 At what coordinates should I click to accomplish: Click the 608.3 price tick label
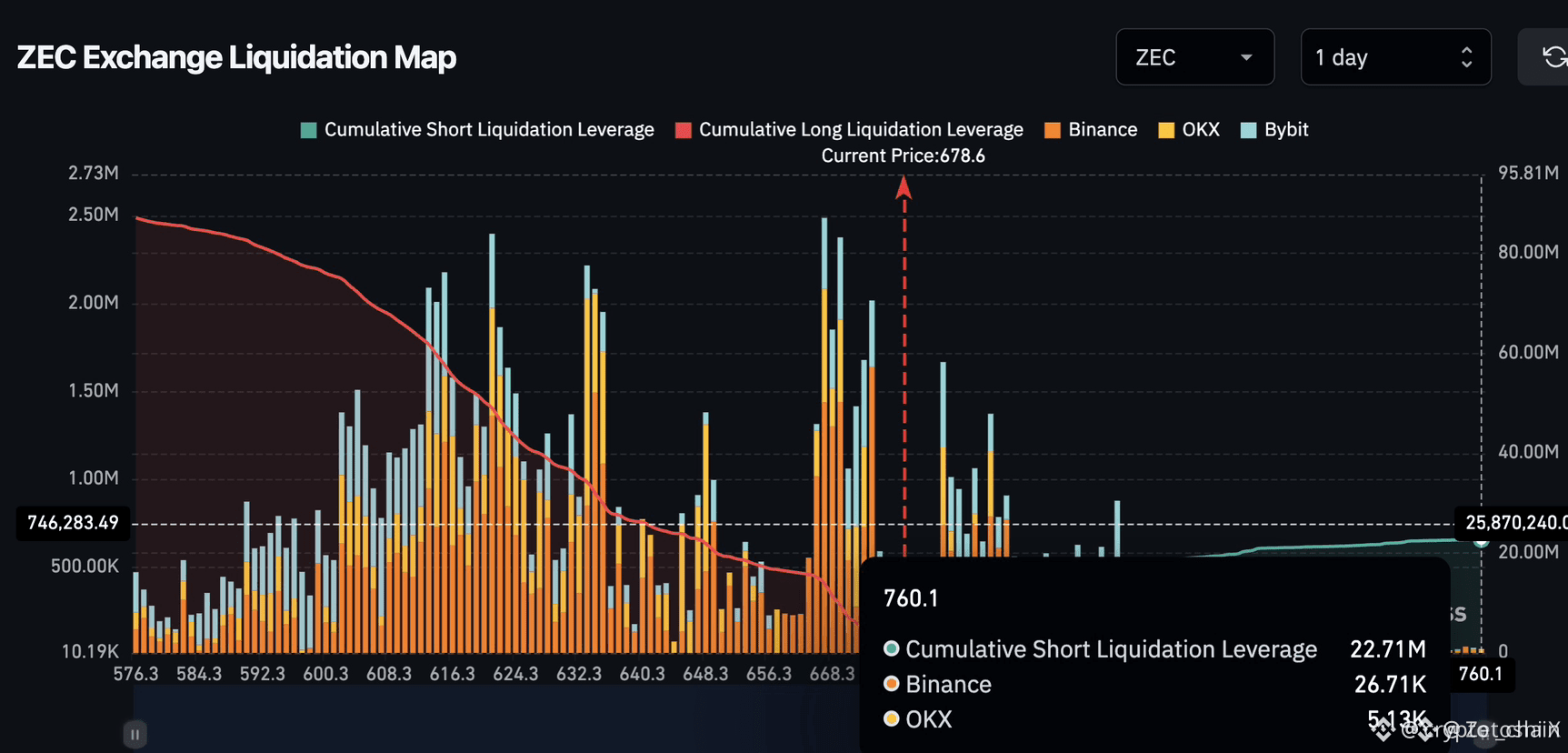(389, 674)
